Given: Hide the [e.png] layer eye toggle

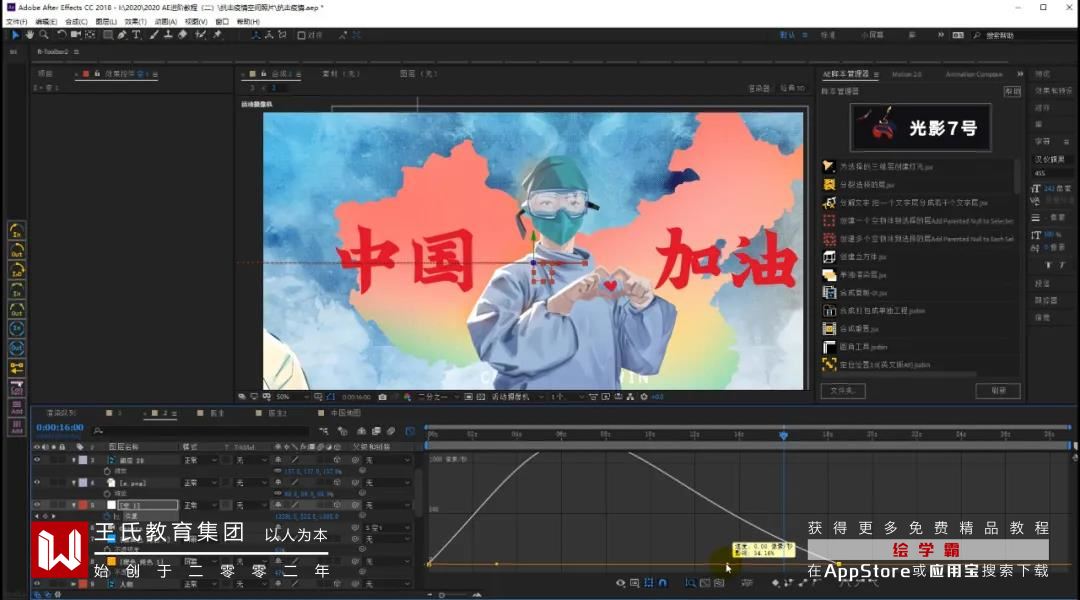Looking at the screenshot, I should pos(37,482).
